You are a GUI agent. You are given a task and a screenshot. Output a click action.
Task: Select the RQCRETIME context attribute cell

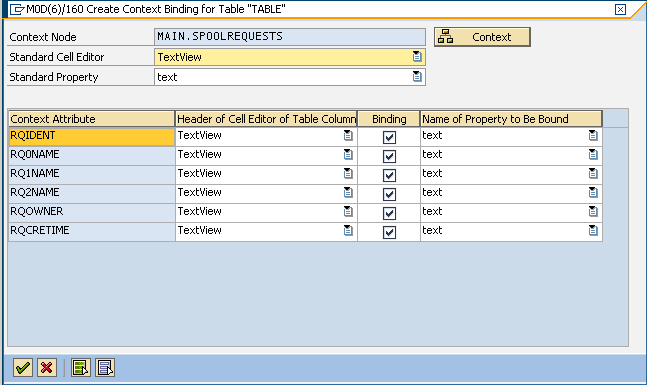pyautogui.click(x=92, y=231)
